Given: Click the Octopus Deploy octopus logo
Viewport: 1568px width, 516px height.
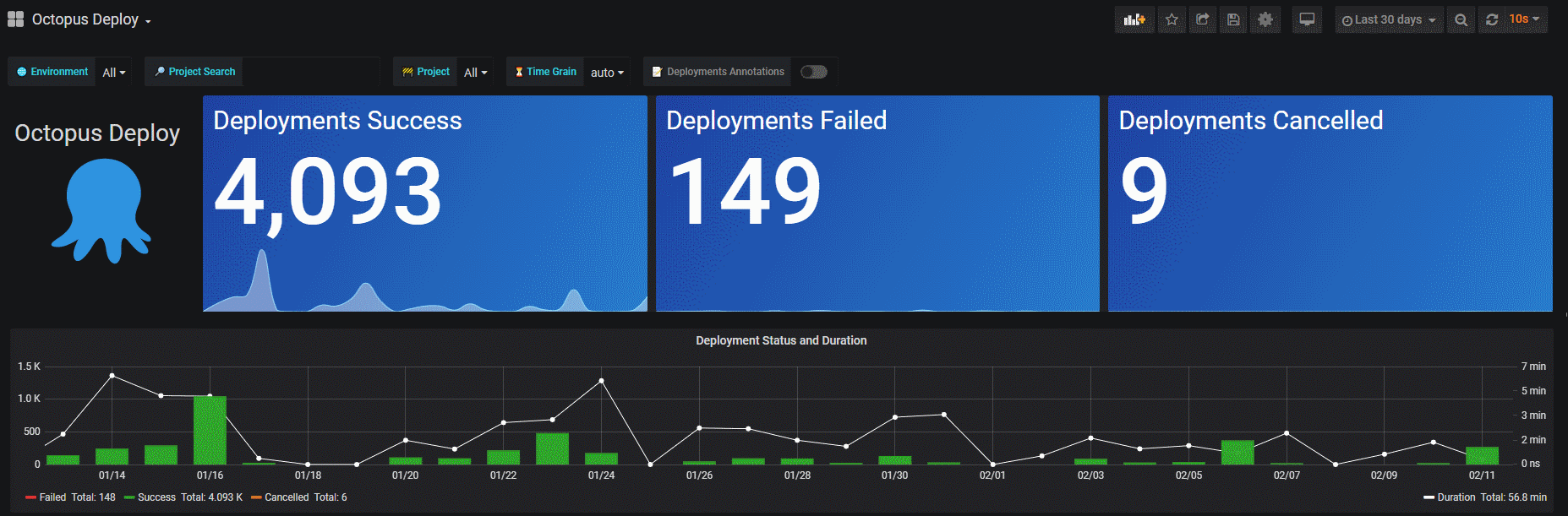Looking at the screenshot, I should click(x=101, y=211).
